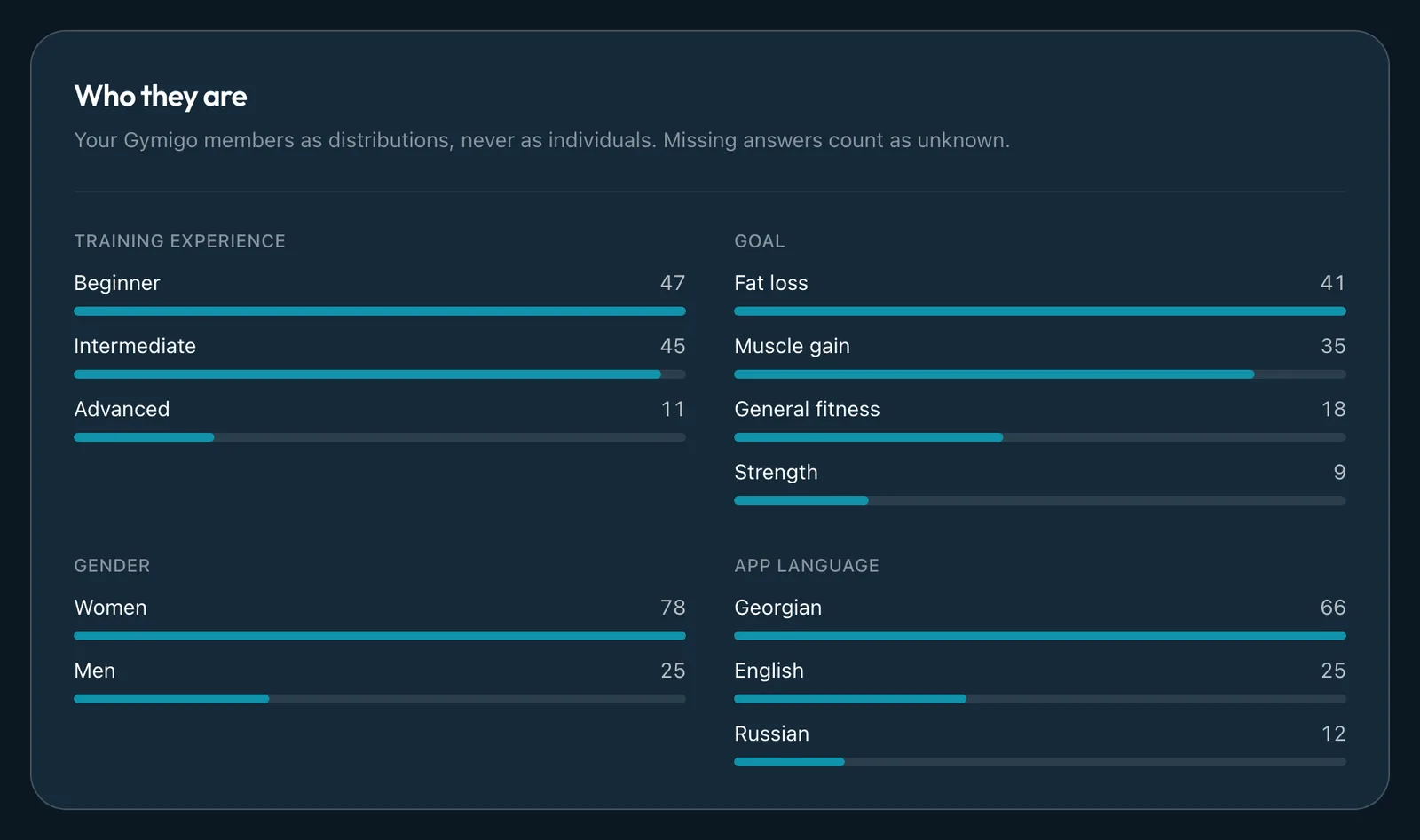Click the "Who they are" heading
This screenshot has width=1420, height=840.
[161, 96]
